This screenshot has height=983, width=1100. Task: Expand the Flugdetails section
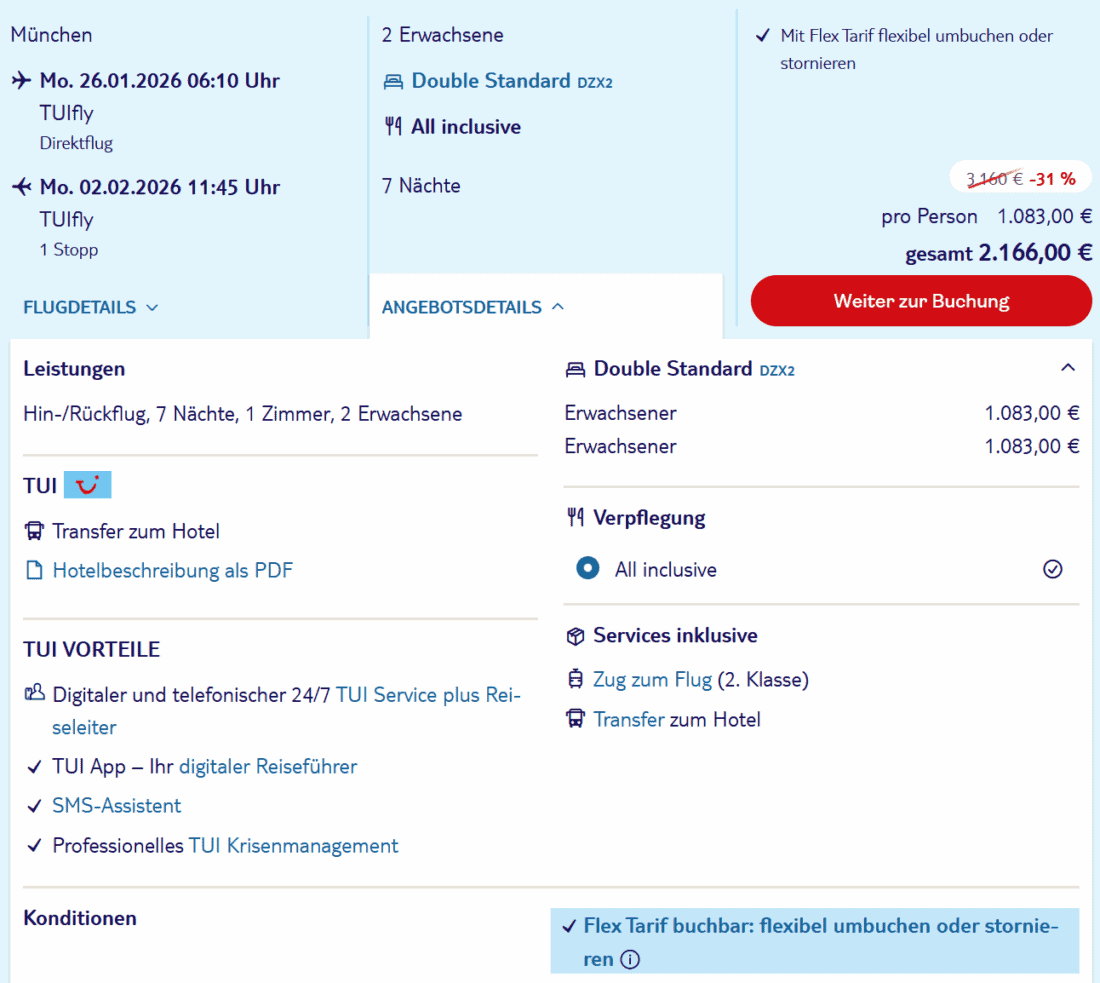[x=90, y=307]
